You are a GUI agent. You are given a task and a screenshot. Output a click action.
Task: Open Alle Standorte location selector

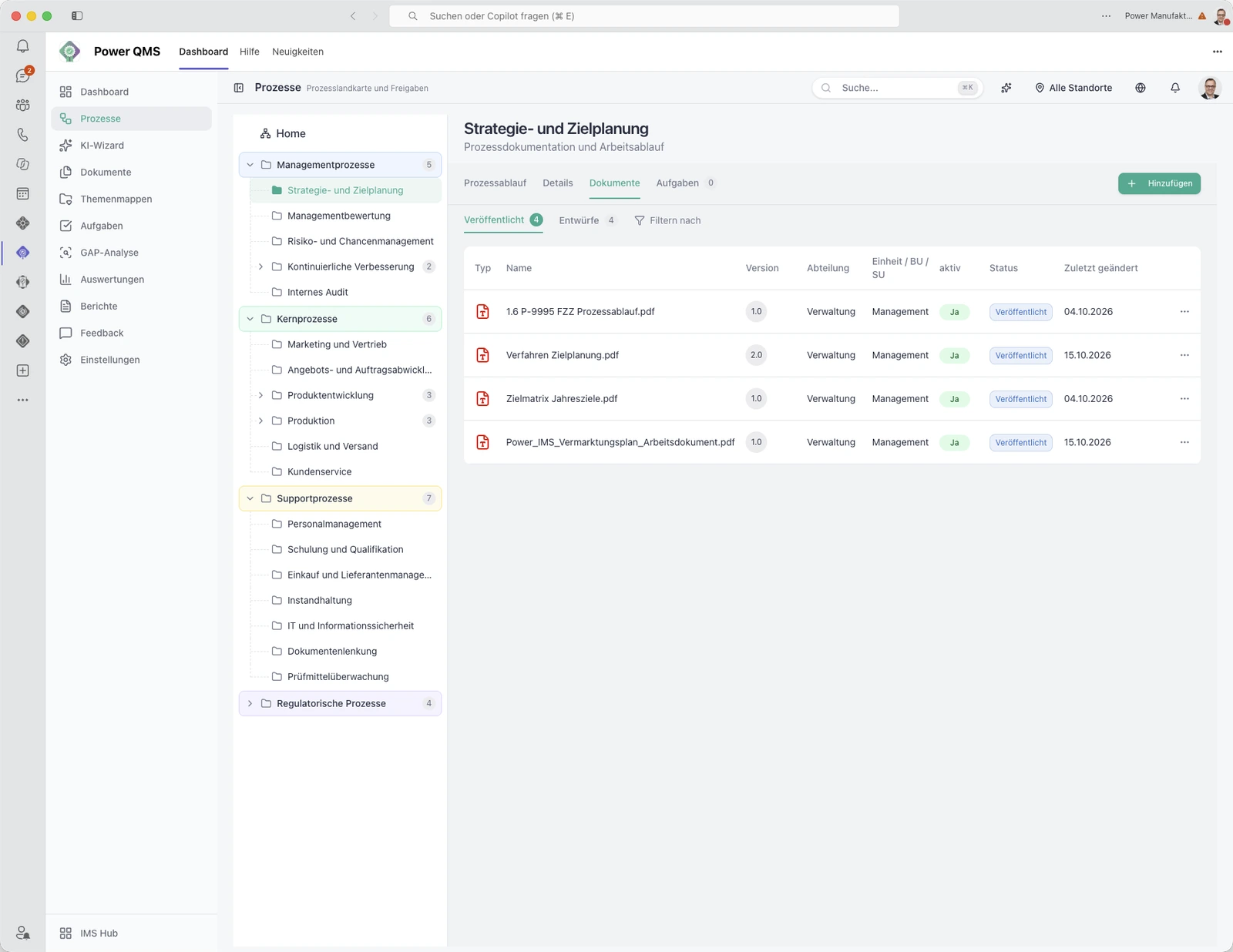[1073, 88]
